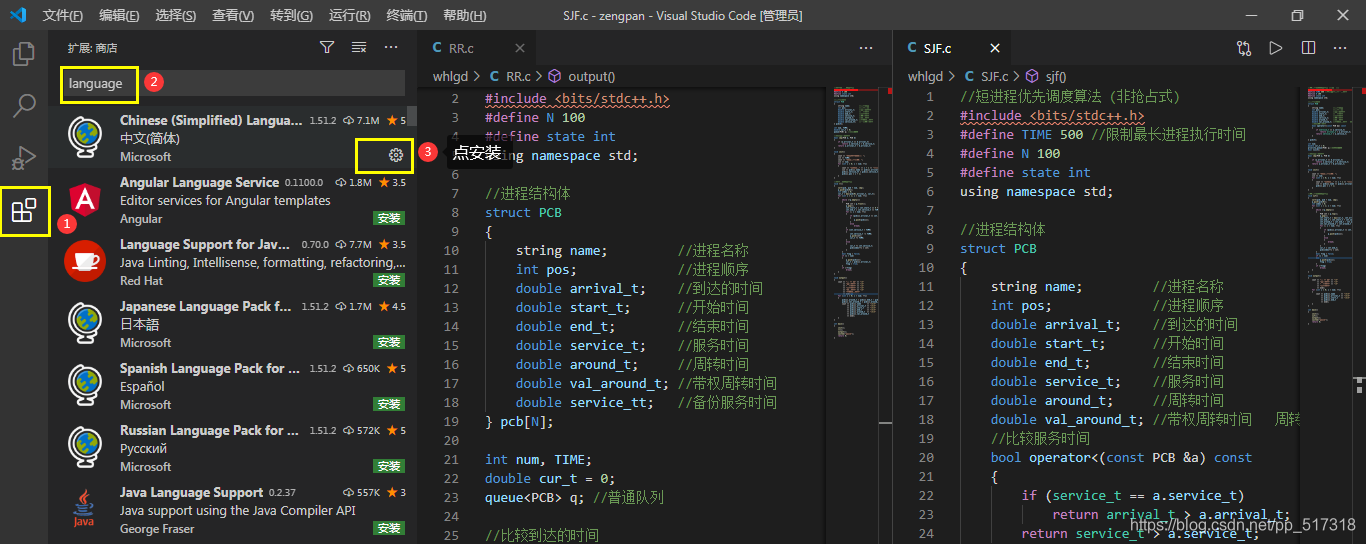Click output() breadcrumb symbol
Screen dimensions: 1366x544
(x=582, y=76)
